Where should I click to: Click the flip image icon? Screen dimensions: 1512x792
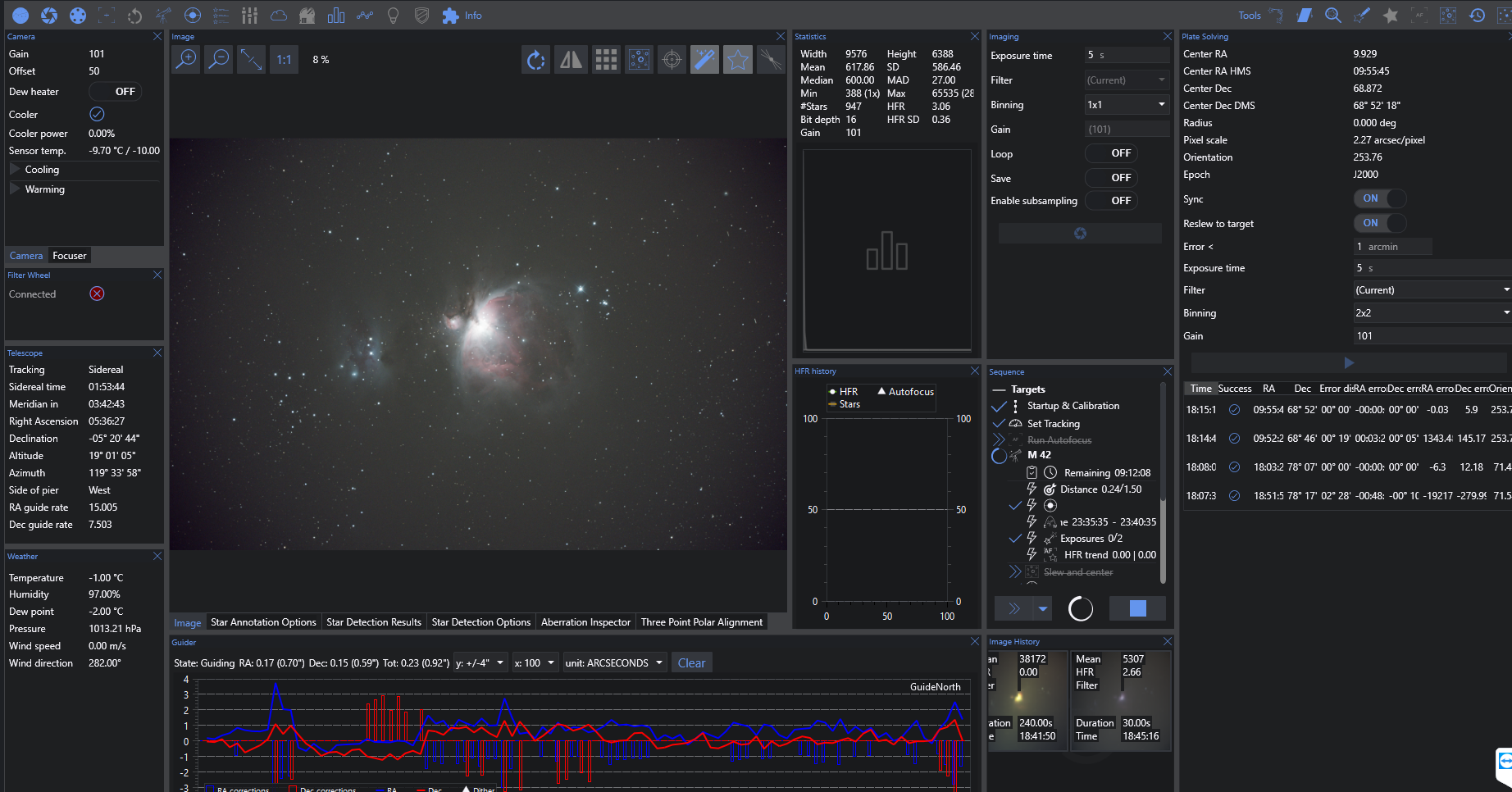coord(571,60)
